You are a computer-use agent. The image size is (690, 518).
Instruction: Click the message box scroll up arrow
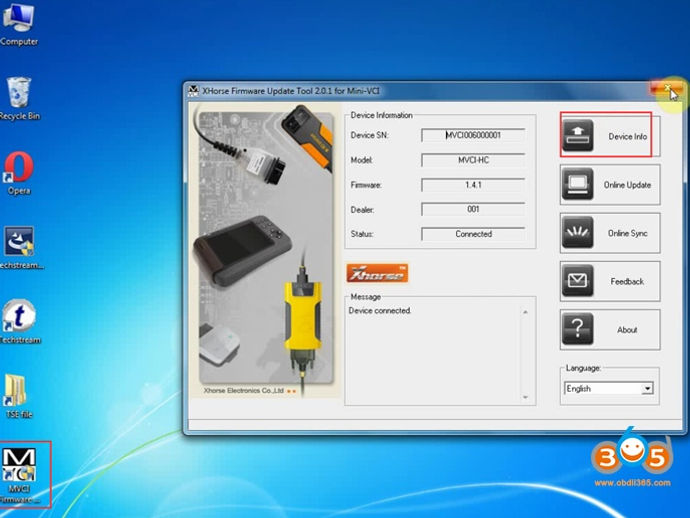coord(525,312)
